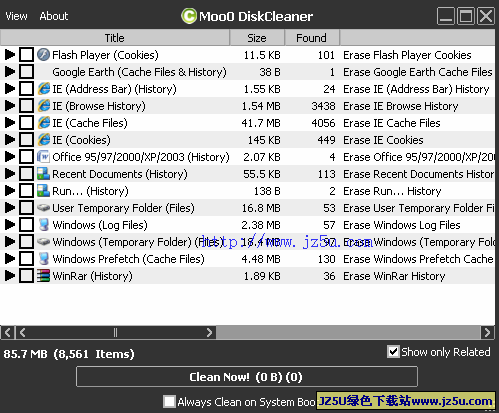Click the far-left horizontal scroll arrow
This screenshot has width=499, height=413.
[8, 332]
